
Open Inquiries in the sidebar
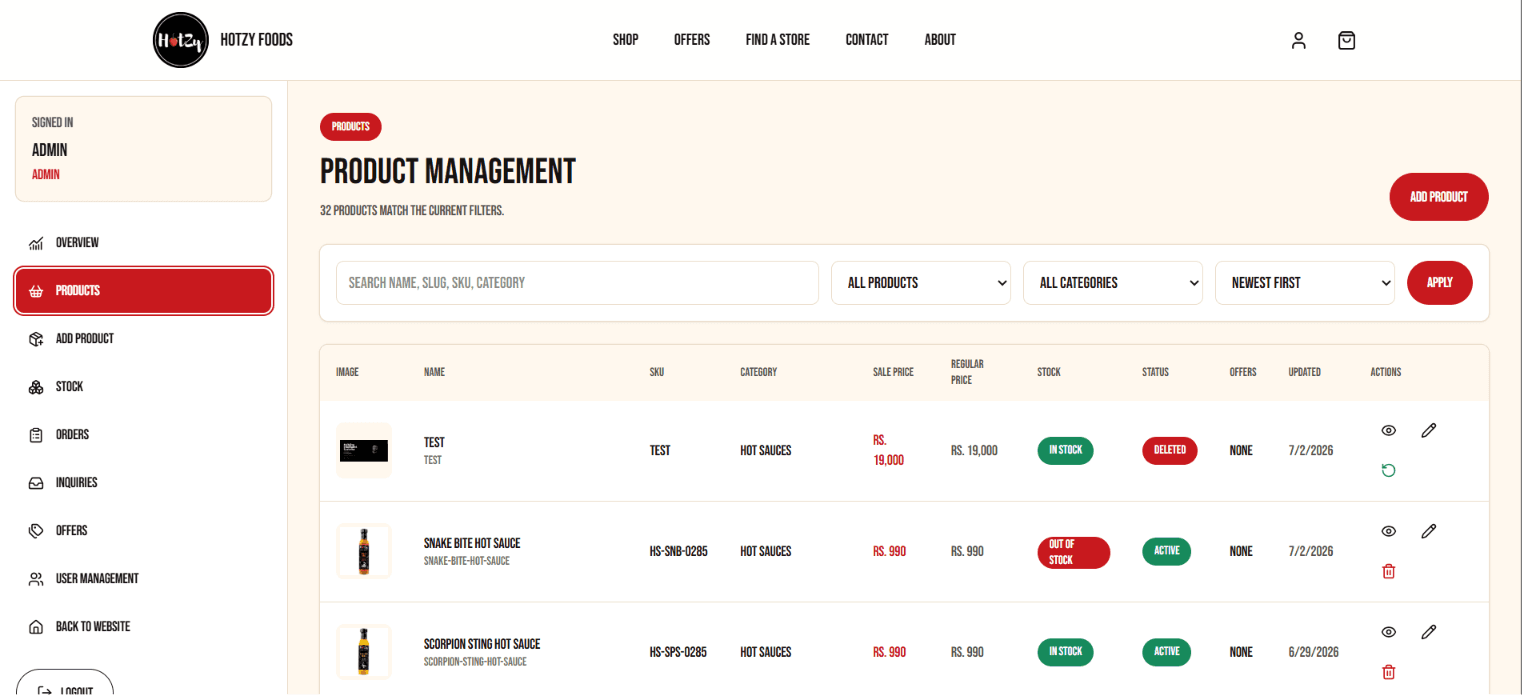[x=143, y=483]
